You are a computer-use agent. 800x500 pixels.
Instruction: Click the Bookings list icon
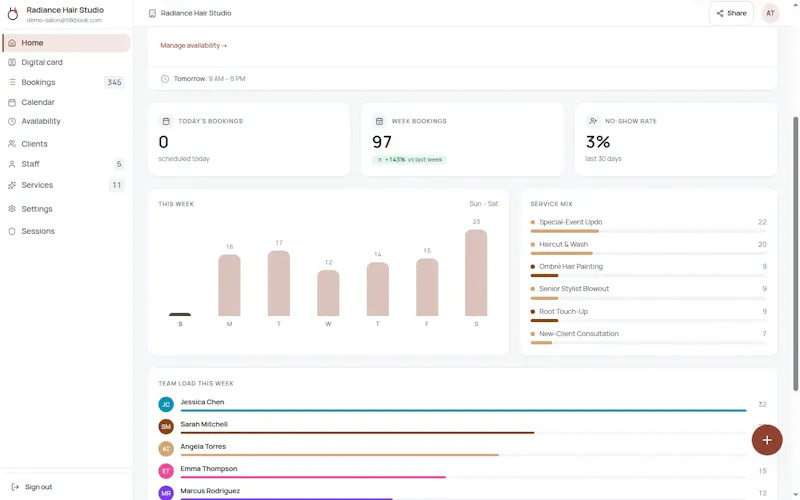point(12,82)
